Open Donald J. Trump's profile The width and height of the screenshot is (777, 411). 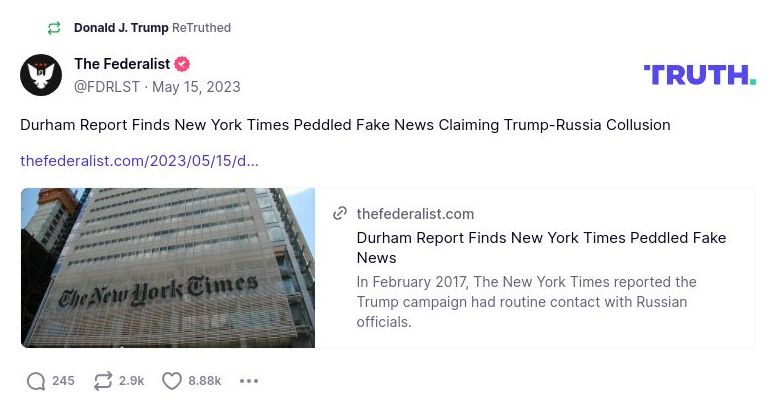click(x=121, y=28)
